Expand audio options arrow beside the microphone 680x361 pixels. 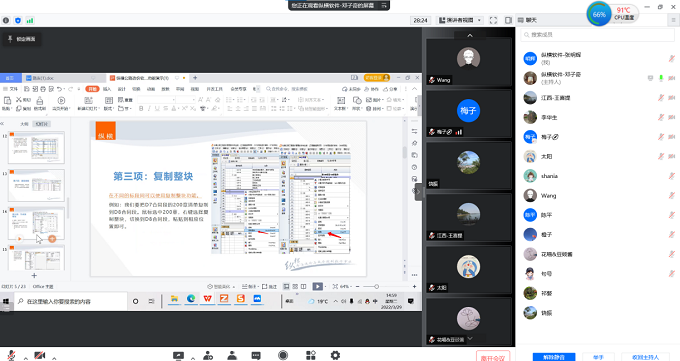coord(26,358)
